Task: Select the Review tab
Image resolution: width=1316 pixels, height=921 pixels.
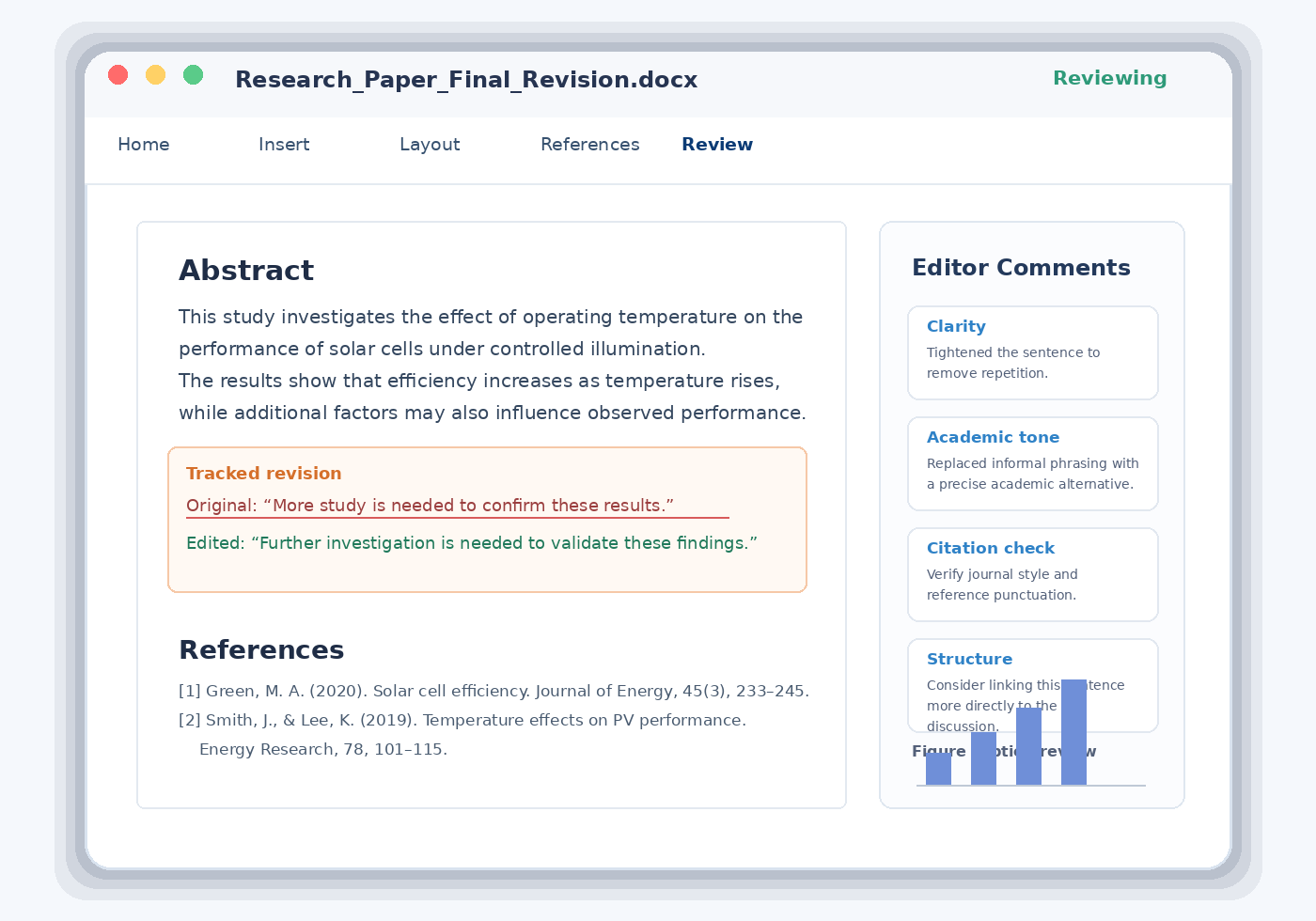Action: (717, 145)
